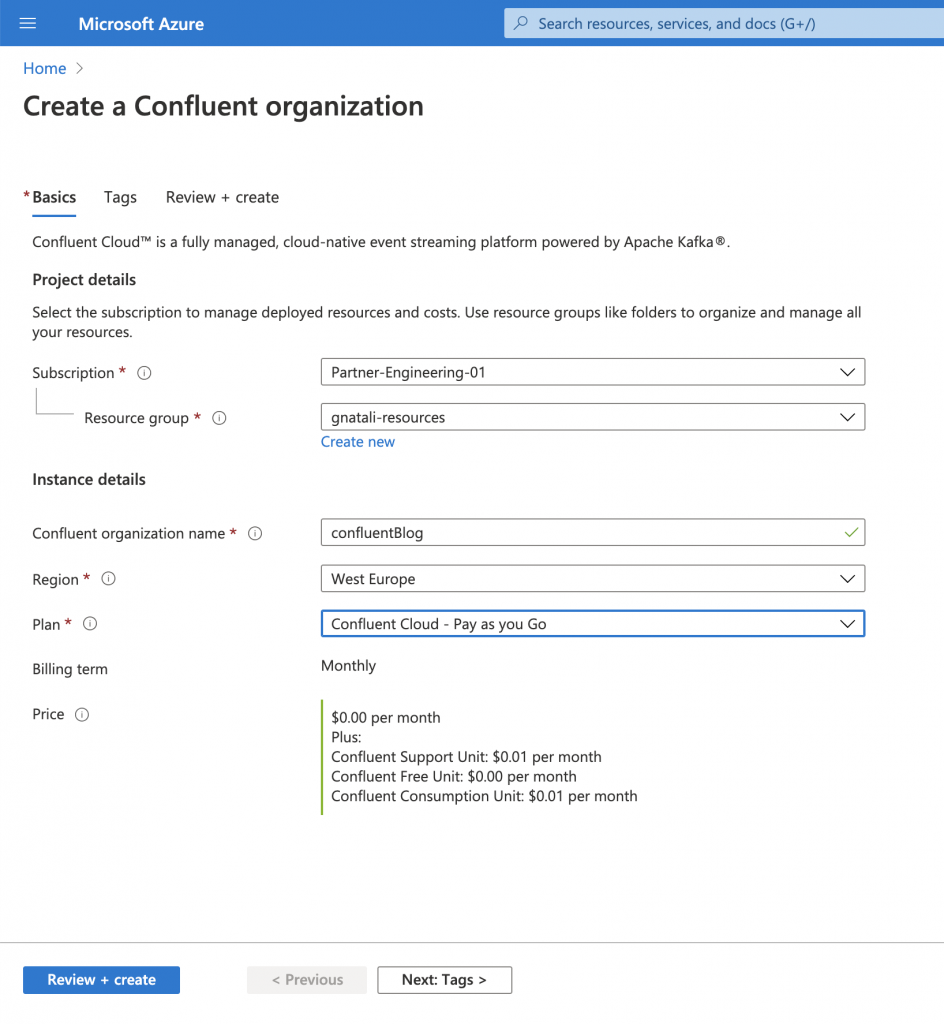Click the Review + create button
Screen dimensions: 944x1024
pyautogui.click(x=101, y=980)
